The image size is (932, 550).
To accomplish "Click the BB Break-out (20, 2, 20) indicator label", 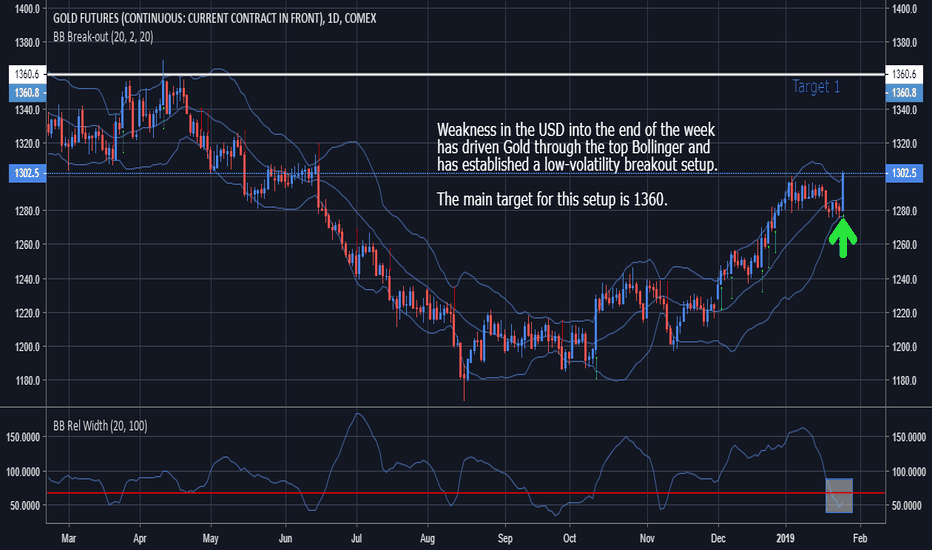I will (103, 37).
